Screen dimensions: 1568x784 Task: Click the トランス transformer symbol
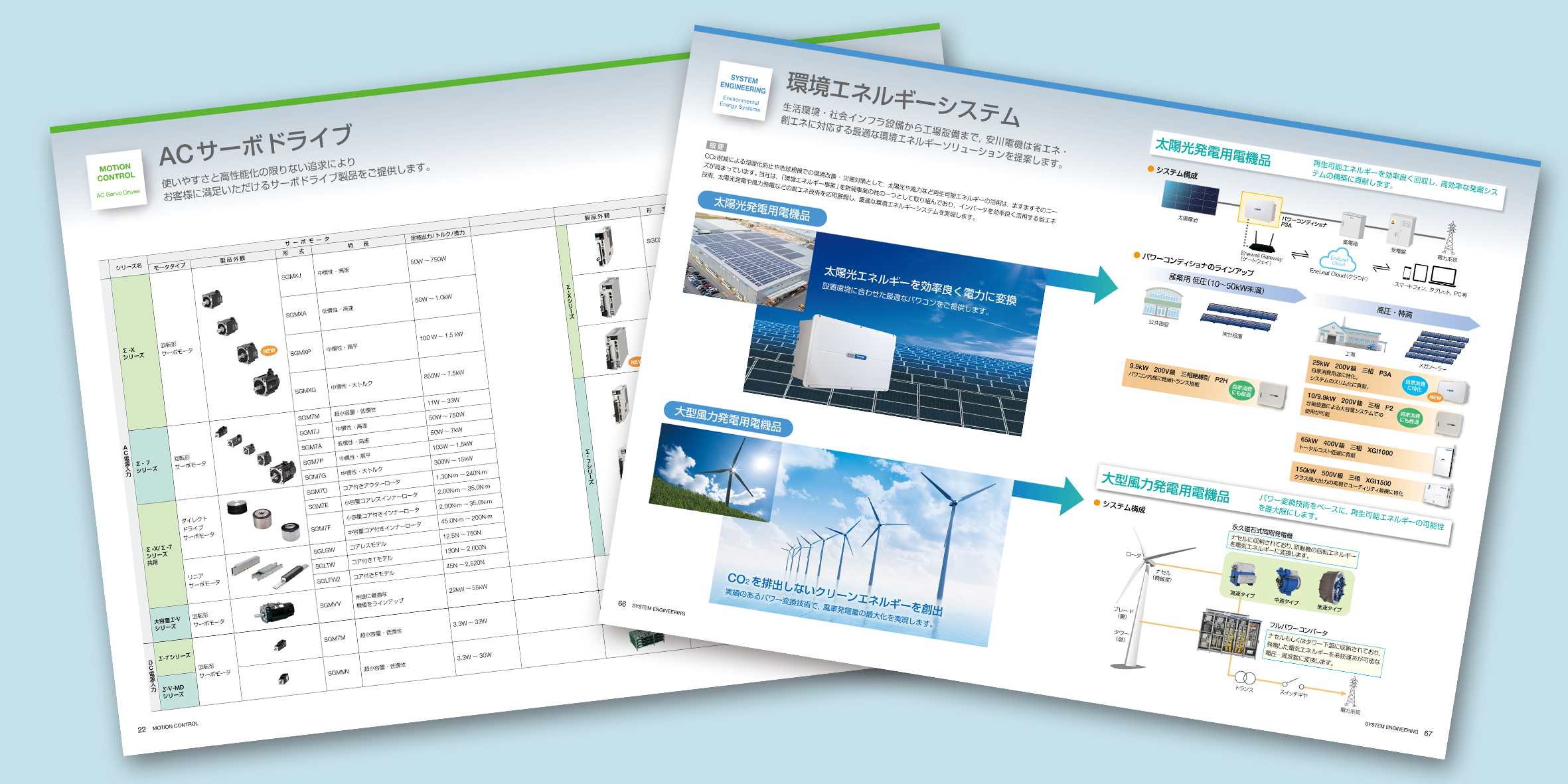[x=1245, y=677]
